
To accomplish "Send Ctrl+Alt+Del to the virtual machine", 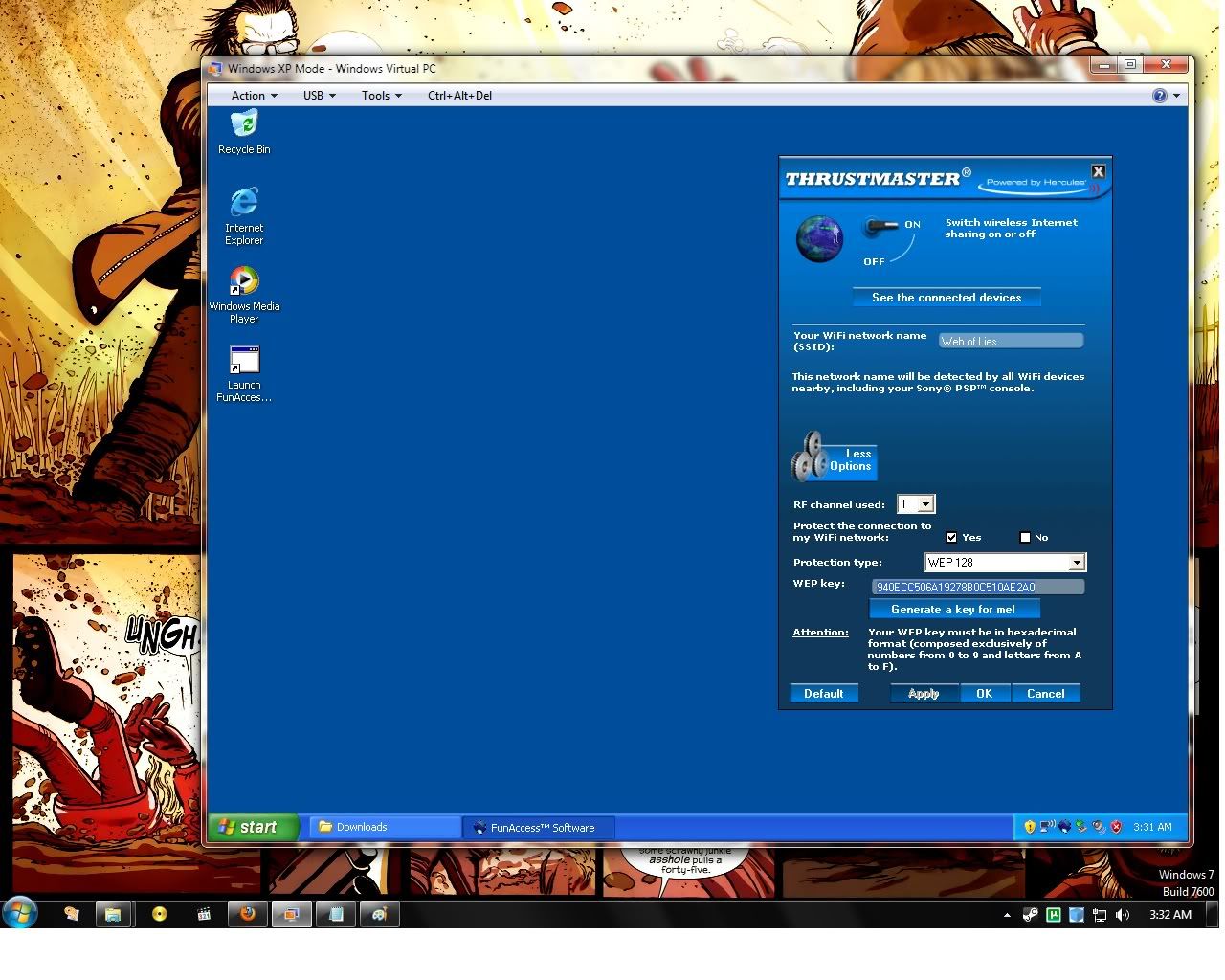I will pos(459,96).
